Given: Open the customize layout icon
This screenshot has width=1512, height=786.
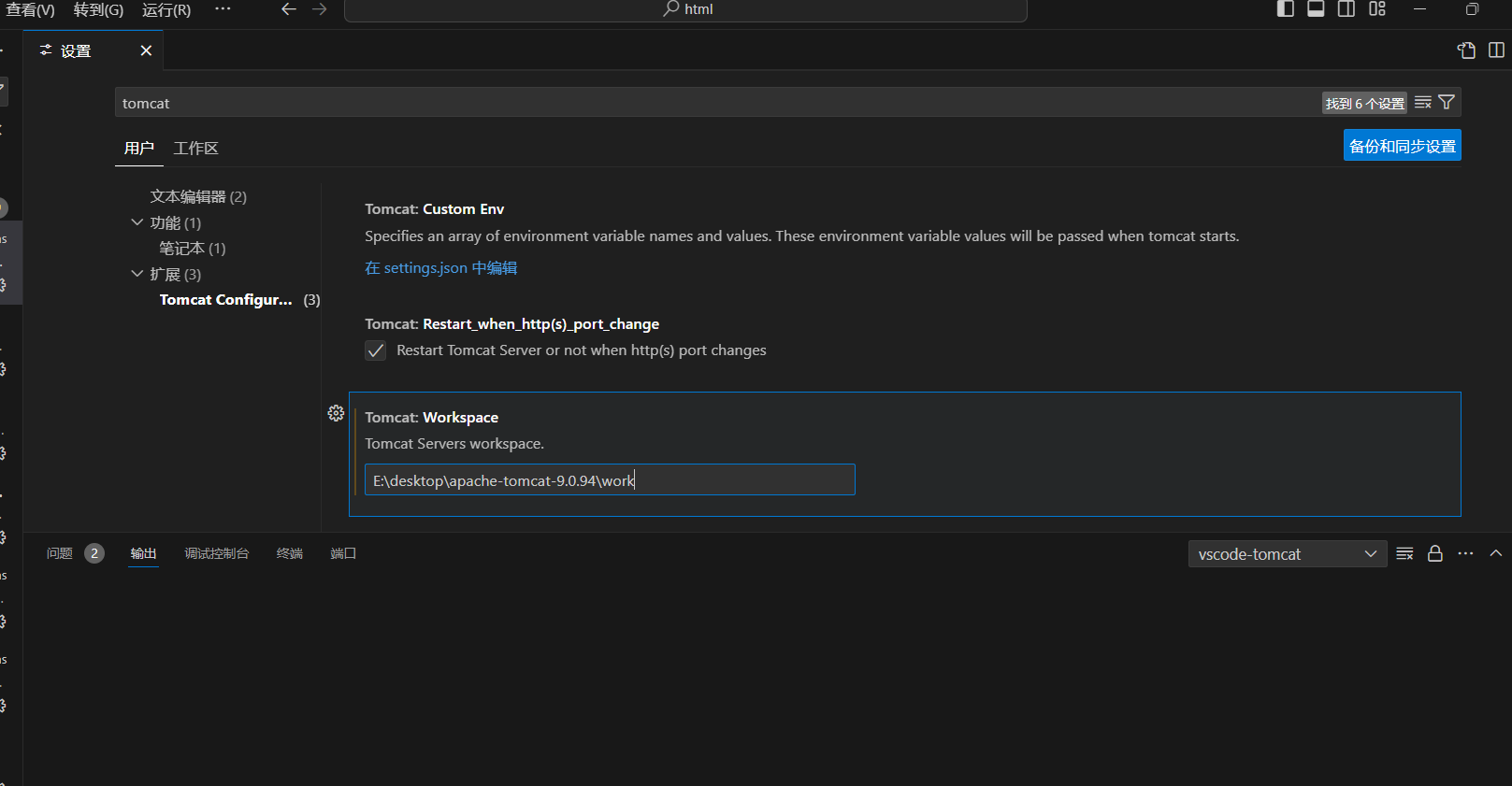Looking at the screenshot, I should coord(1377,9).
